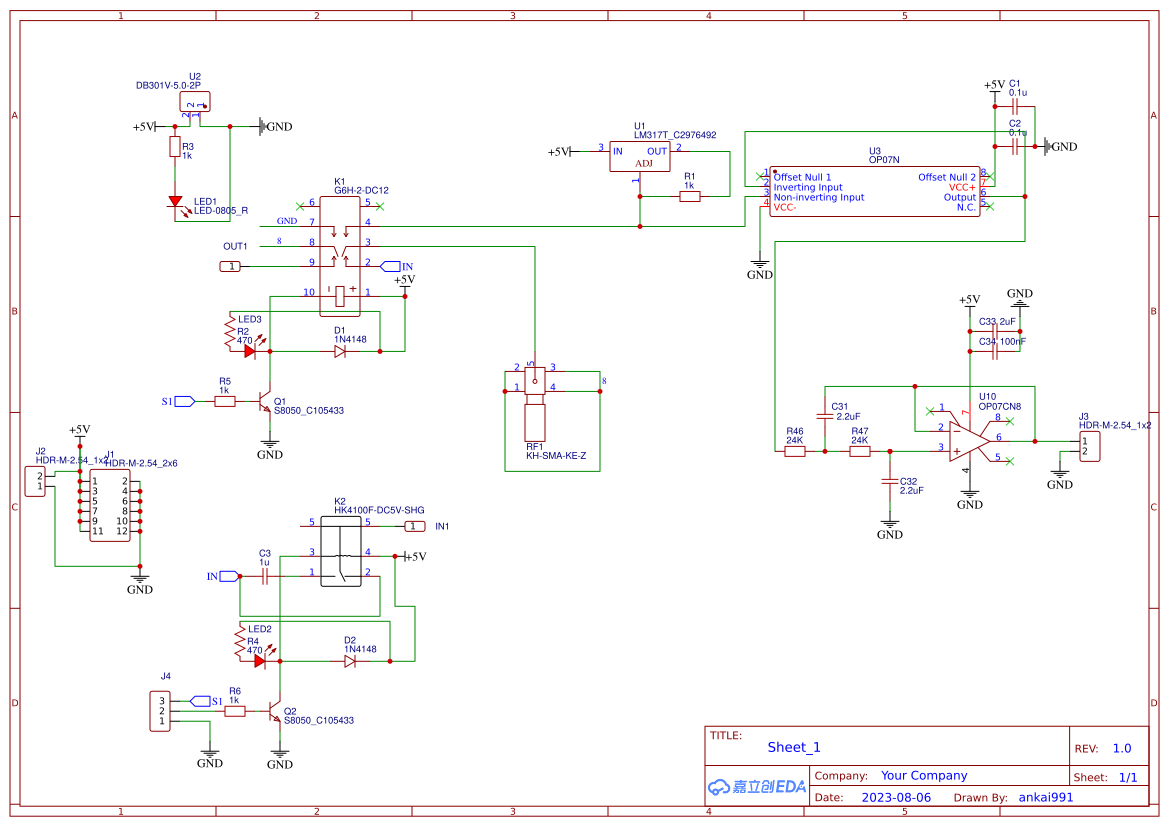Viewport: 1169px width, 827px height.
Task: Select resistor R46 24K symbol
Action: (x=795, y=451)
